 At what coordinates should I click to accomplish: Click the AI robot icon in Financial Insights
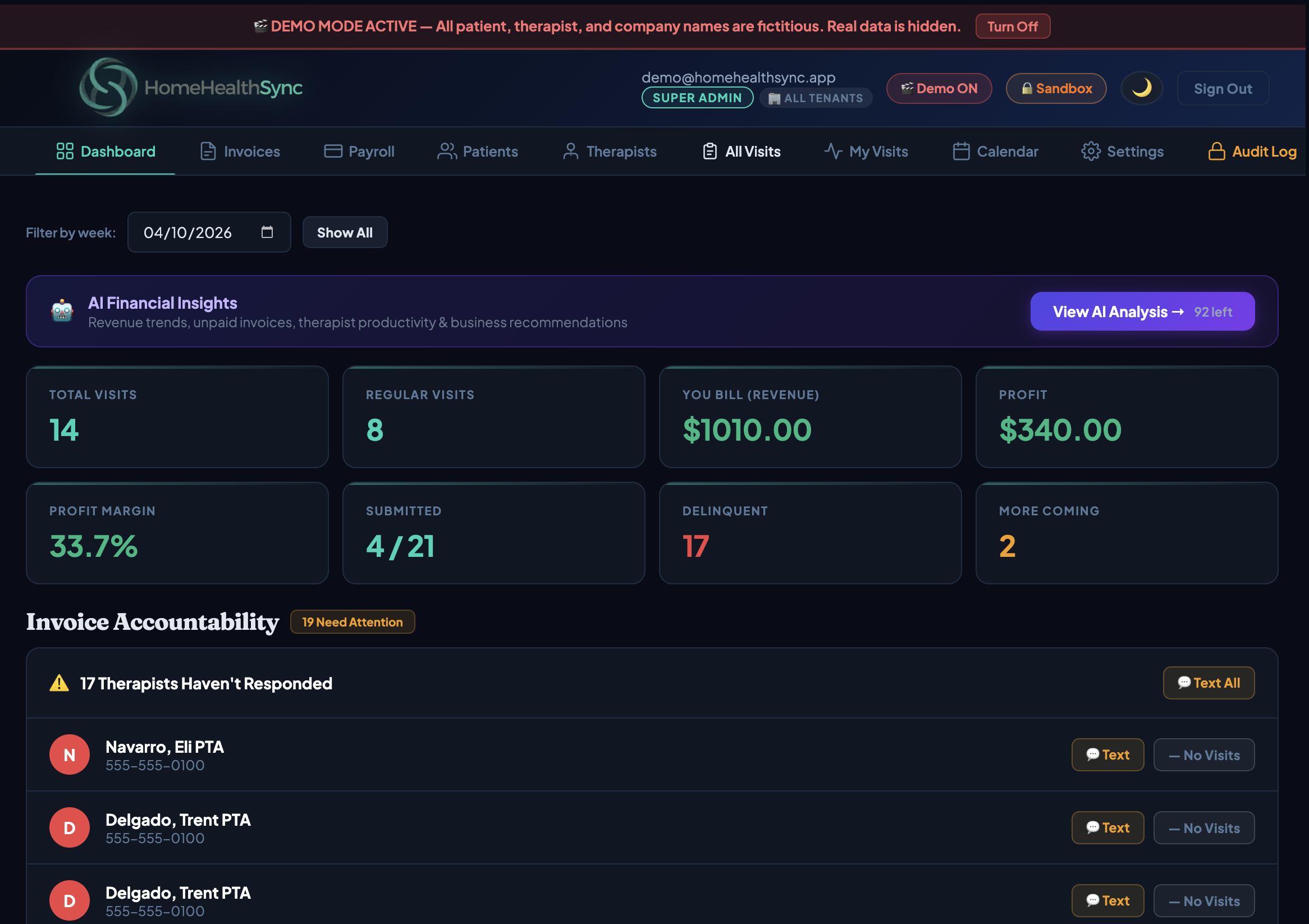[x=62, y=311]
